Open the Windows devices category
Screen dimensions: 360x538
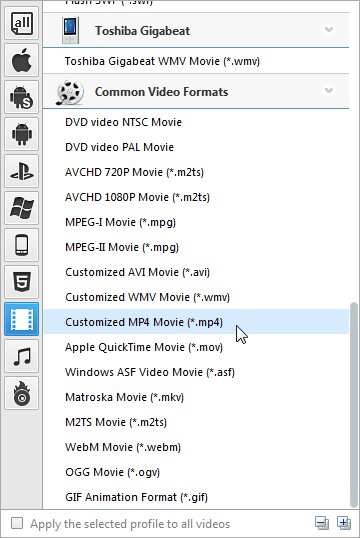click(22, 208)
